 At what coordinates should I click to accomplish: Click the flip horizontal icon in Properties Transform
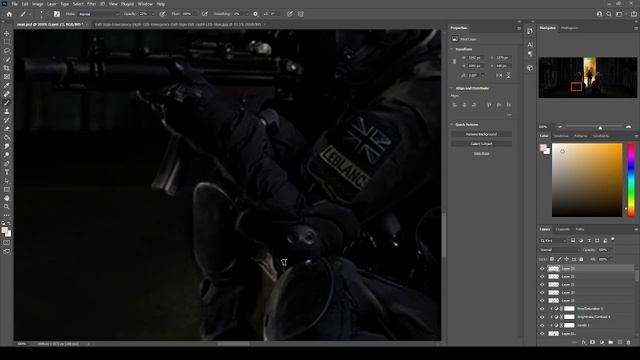point(499,76)
